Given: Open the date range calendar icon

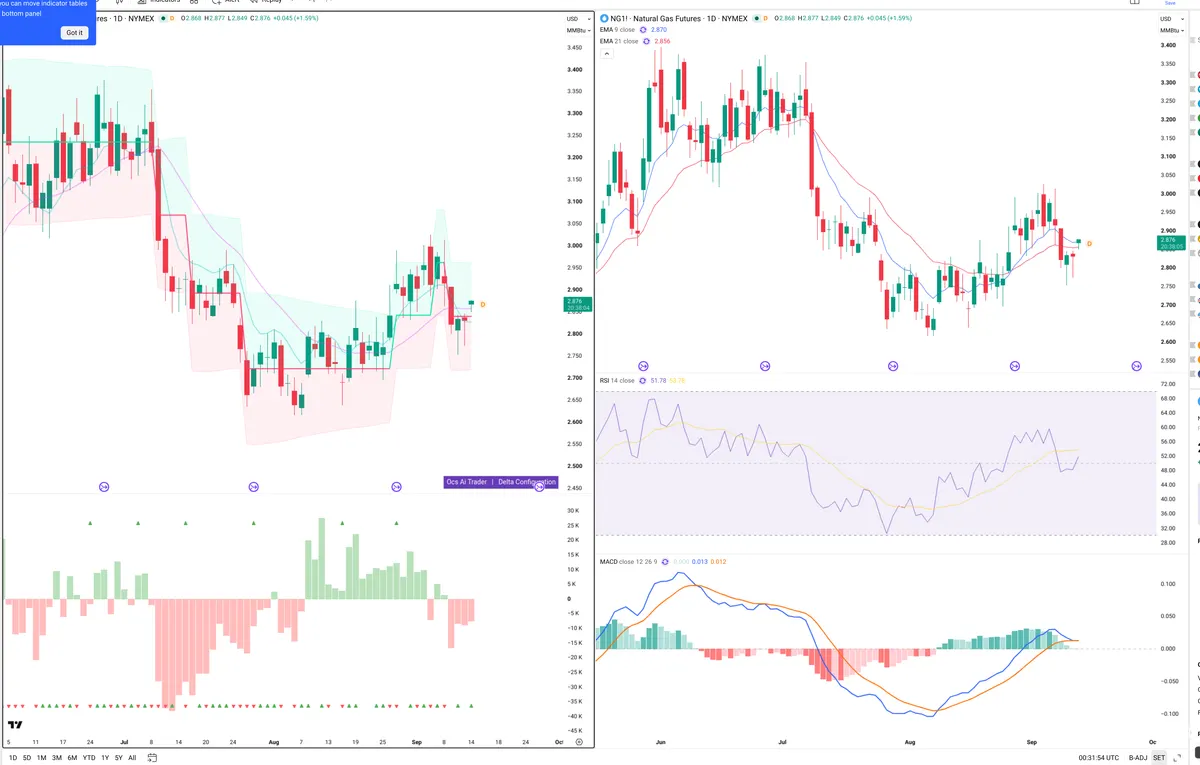Looking at the screenshot, I should [152, 758].
